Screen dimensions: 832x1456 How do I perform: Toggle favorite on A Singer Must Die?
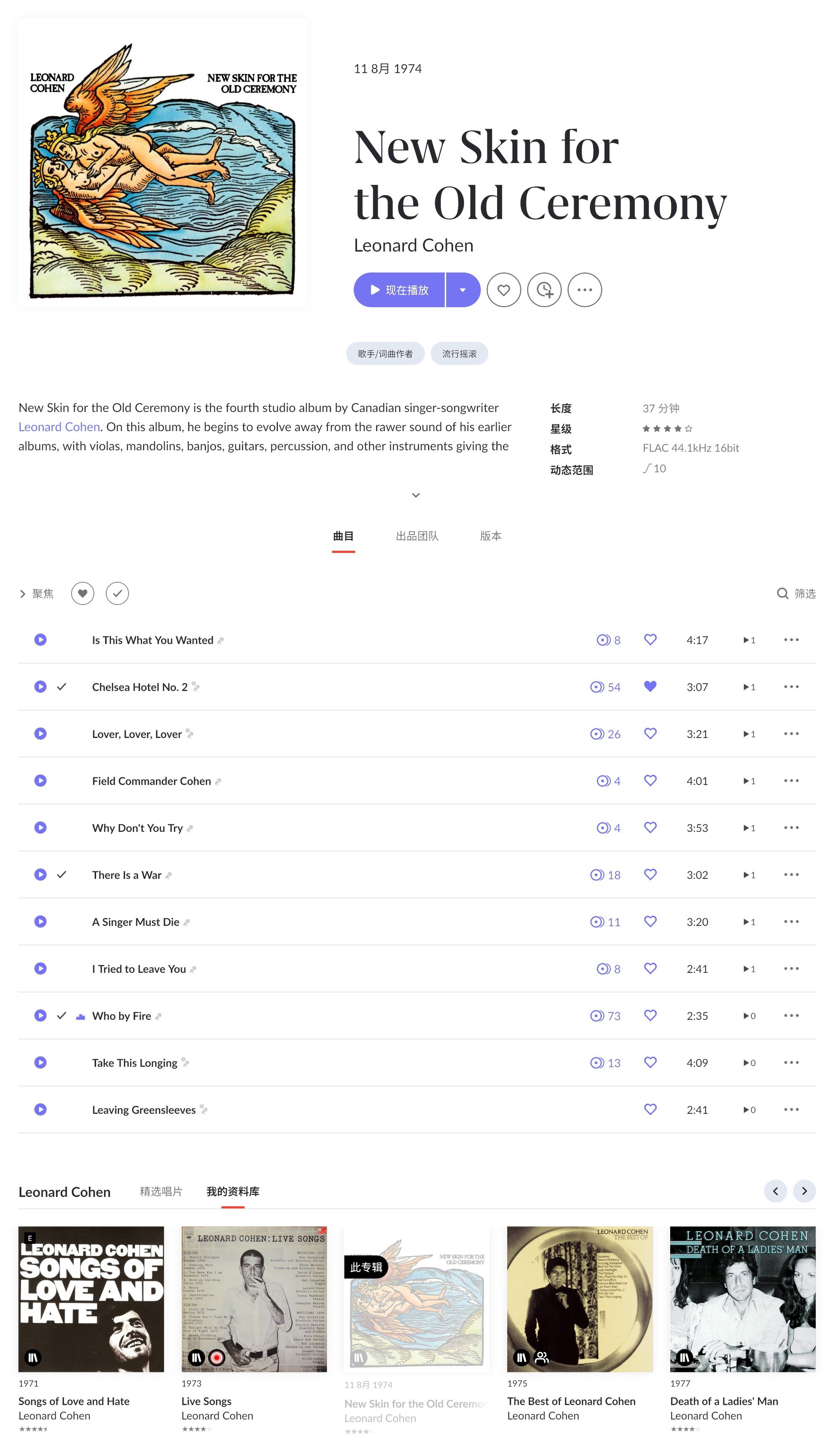(650, 921)
